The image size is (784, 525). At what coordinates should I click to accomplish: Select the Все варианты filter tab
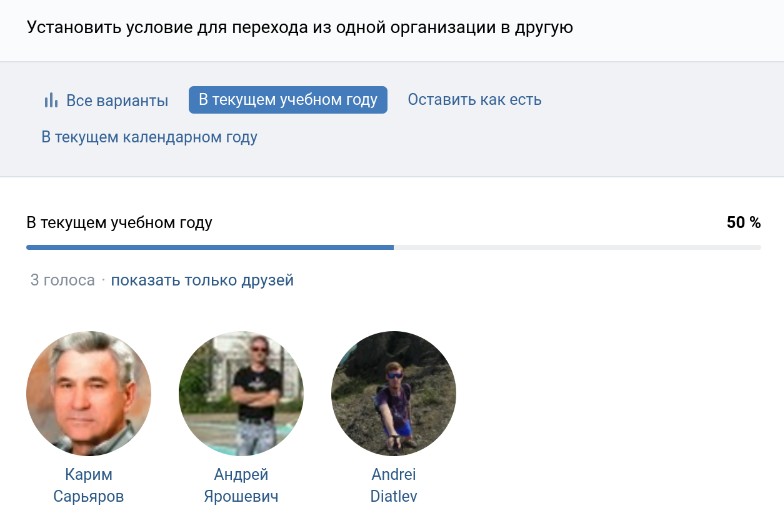click(x=116, y=100)
